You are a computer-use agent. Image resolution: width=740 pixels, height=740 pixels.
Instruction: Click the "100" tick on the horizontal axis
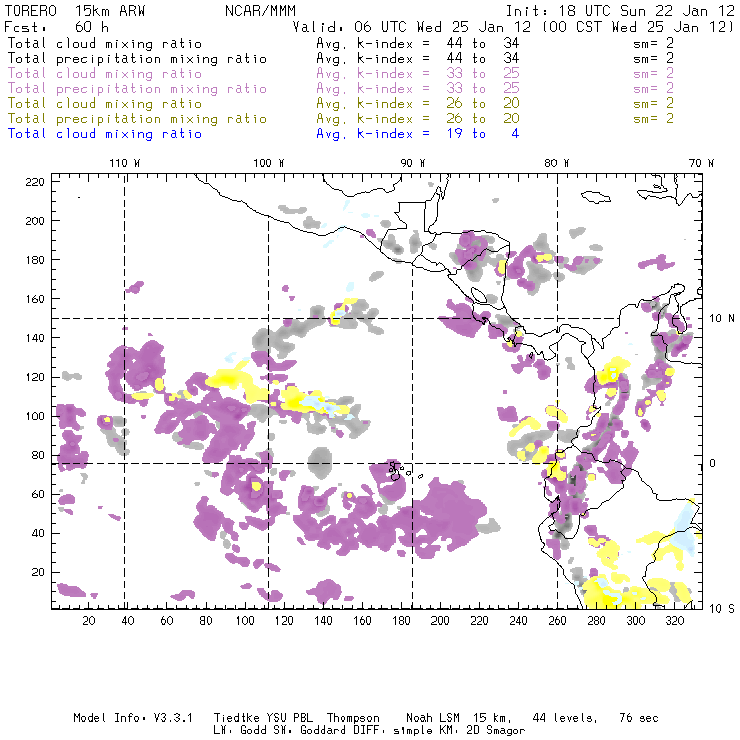pyautogui.click(x=245, y=621)
